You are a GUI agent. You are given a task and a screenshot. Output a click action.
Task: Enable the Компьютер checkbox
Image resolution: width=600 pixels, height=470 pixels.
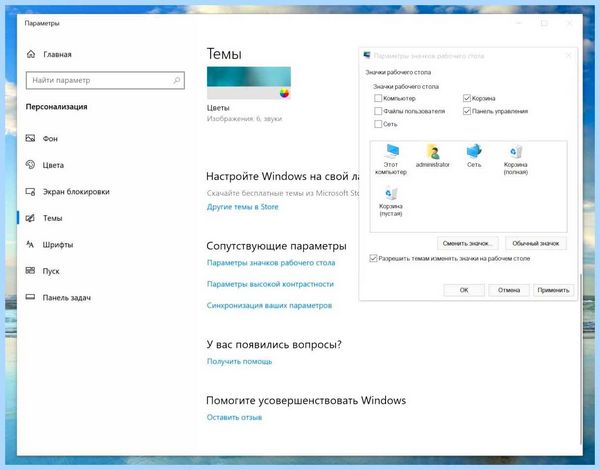[378, 98]
